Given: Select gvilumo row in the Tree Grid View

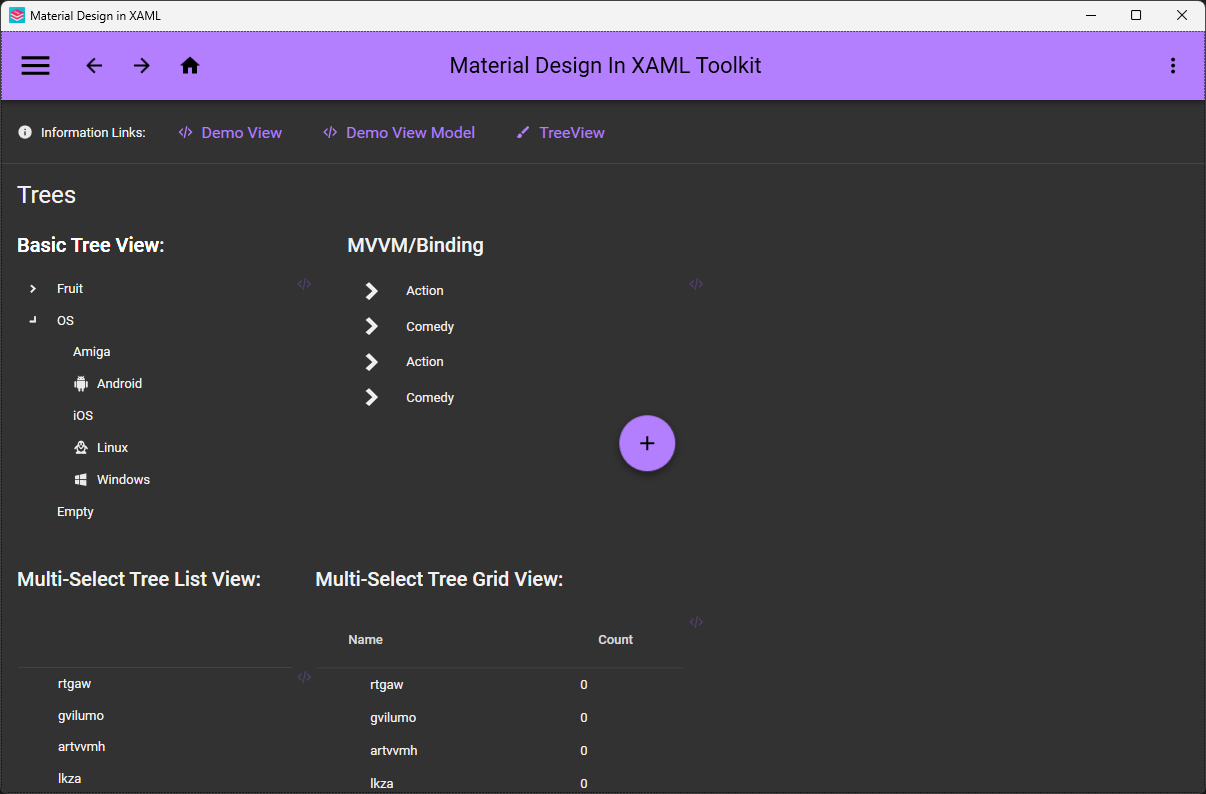Looking at the screenshot, I should point(500,718).
